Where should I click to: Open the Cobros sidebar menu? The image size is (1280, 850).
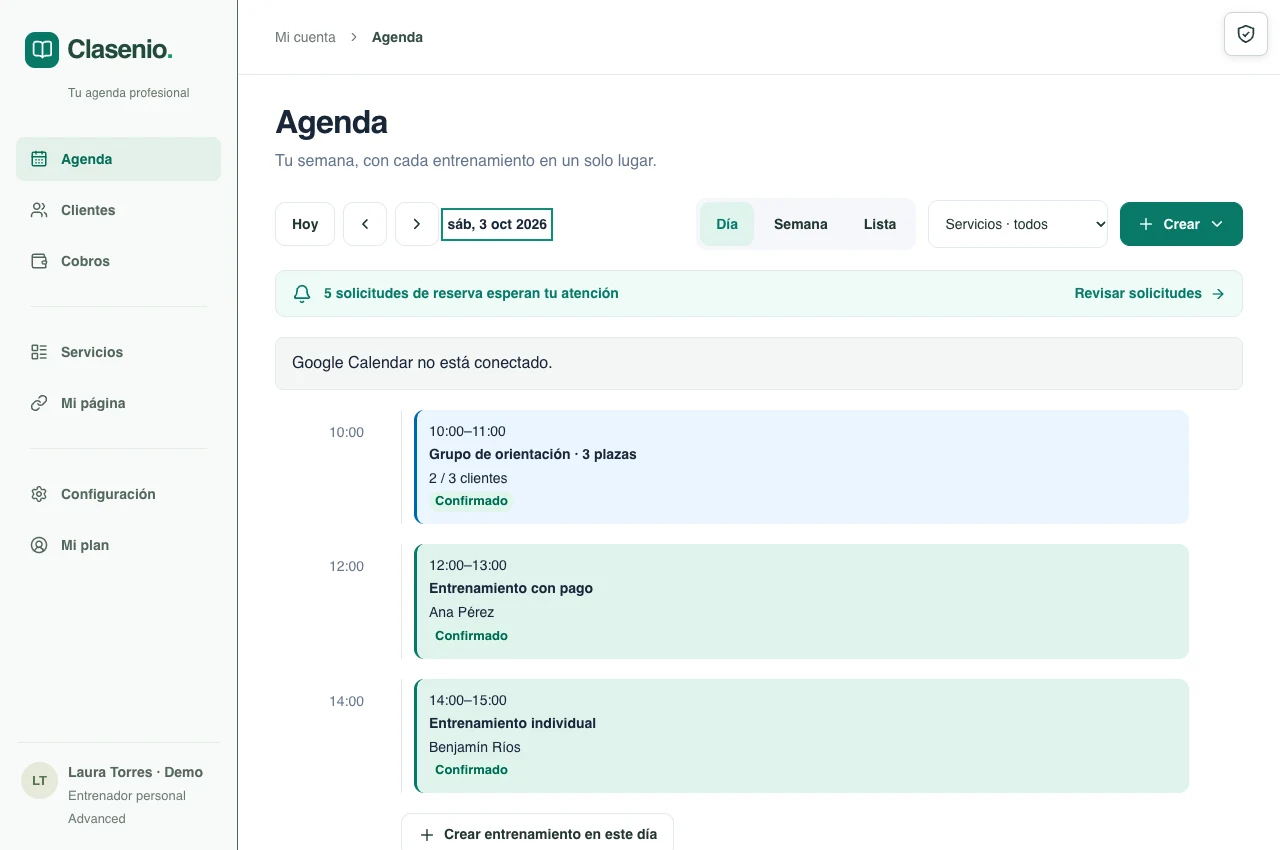click(118, 261)
